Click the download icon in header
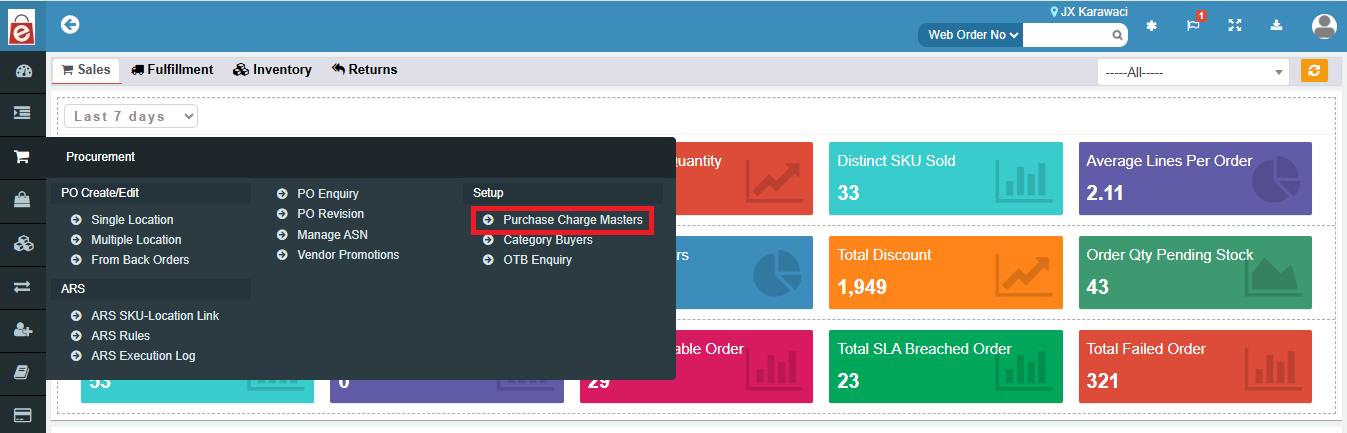Screen dimensions: 1347x433 1277,26
